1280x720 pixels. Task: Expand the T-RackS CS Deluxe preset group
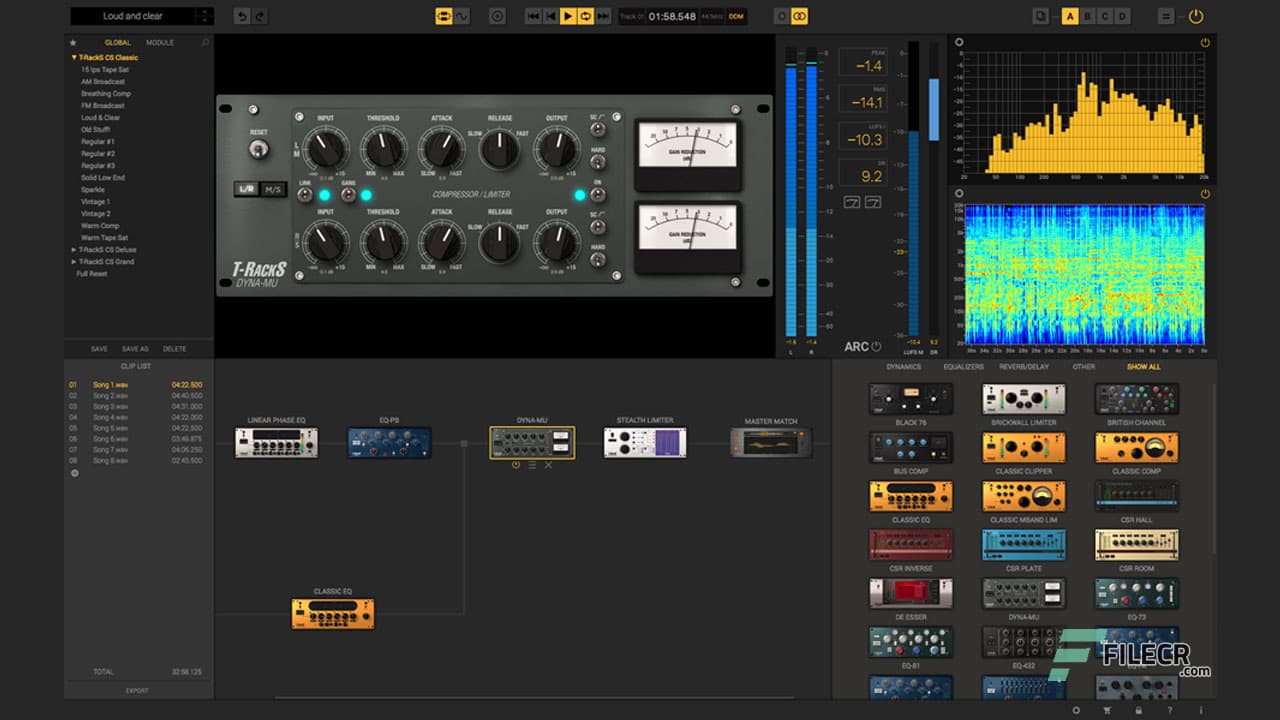pyautogui.click(x=72, y=249)
